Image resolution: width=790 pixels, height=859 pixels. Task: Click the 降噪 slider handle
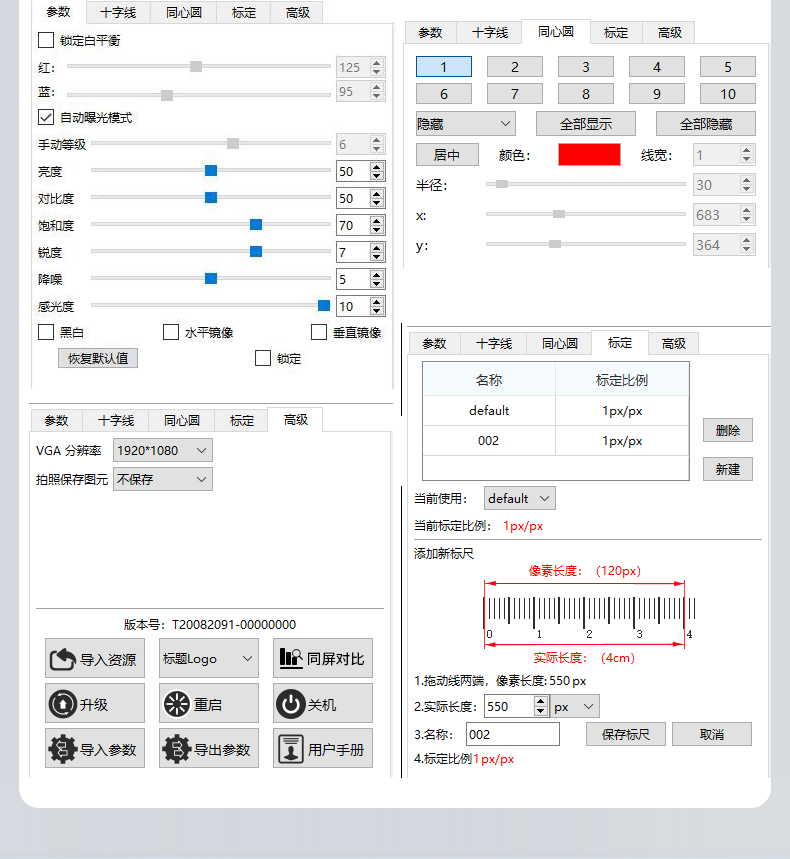tap(211, 278)
